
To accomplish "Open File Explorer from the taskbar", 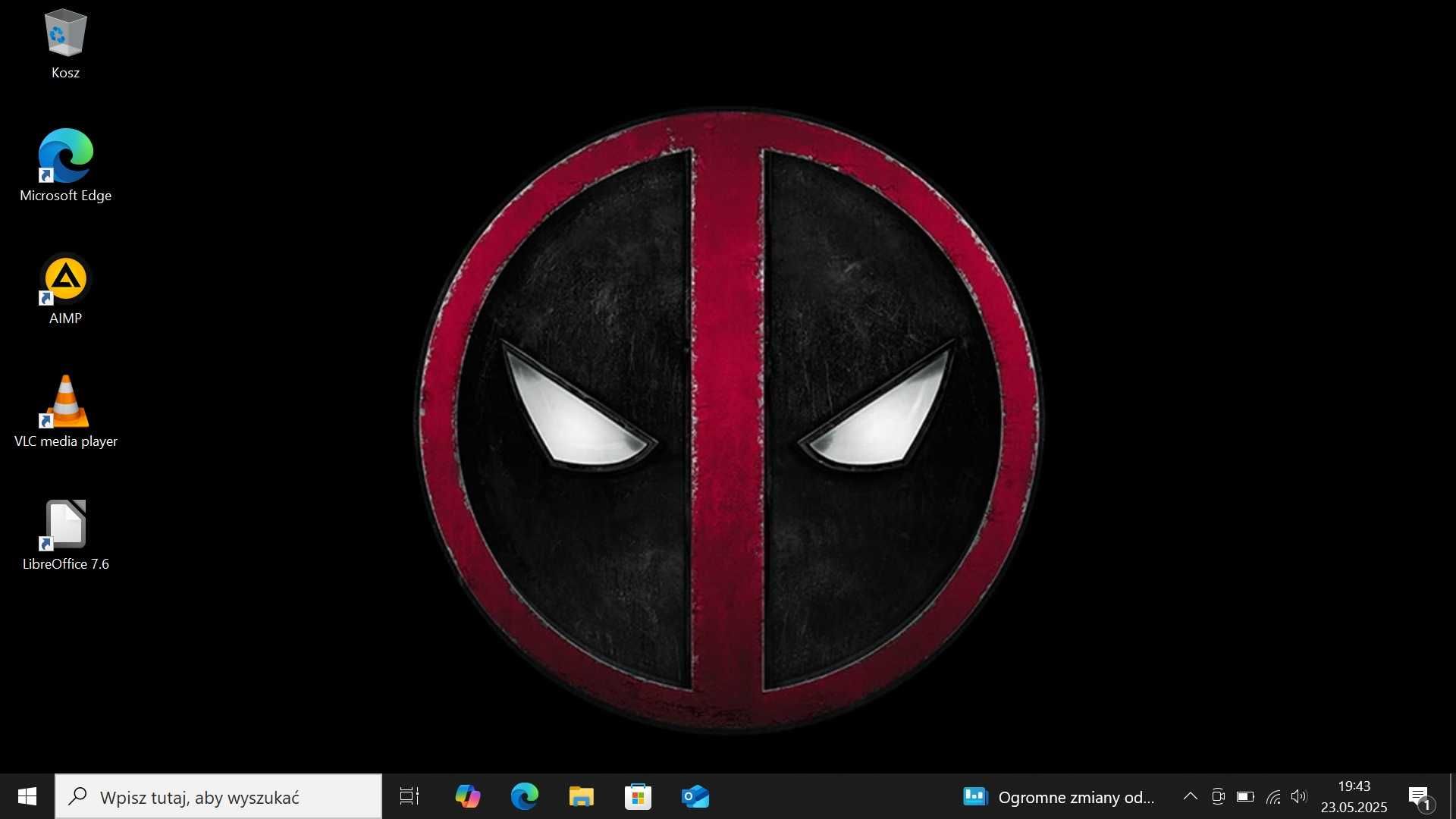I will click(x=582, y=796).
